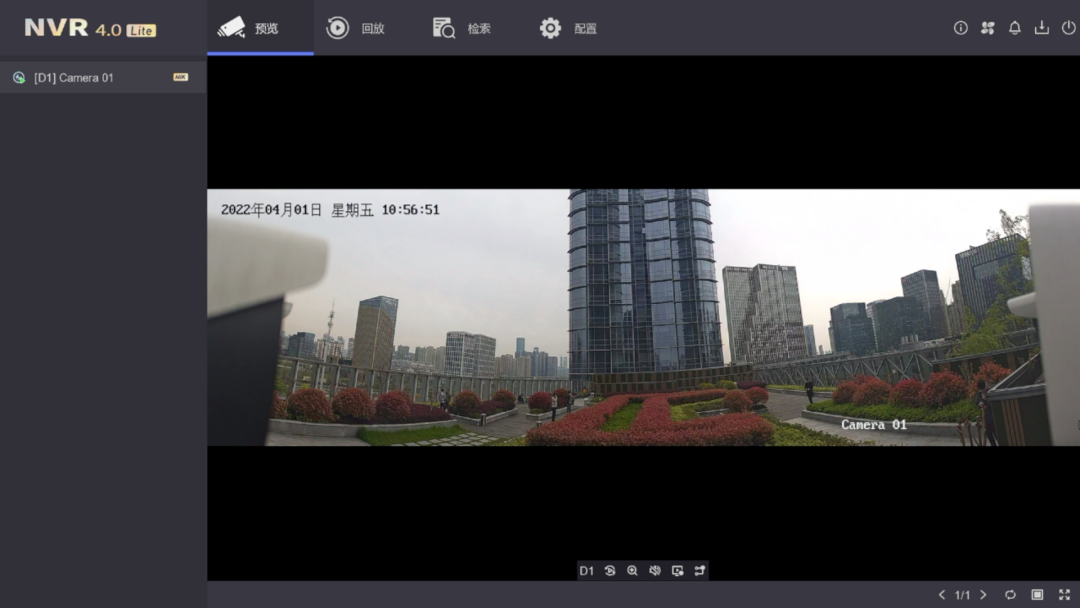Switch to single-screen layout view
This screenshot has width=1080, height=608.
(x=1038, y=594)
